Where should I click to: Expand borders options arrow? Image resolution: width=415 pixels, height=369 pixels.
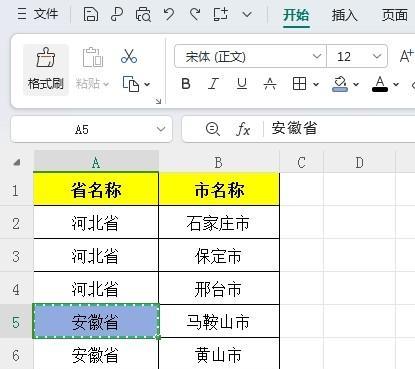[316, 84]
